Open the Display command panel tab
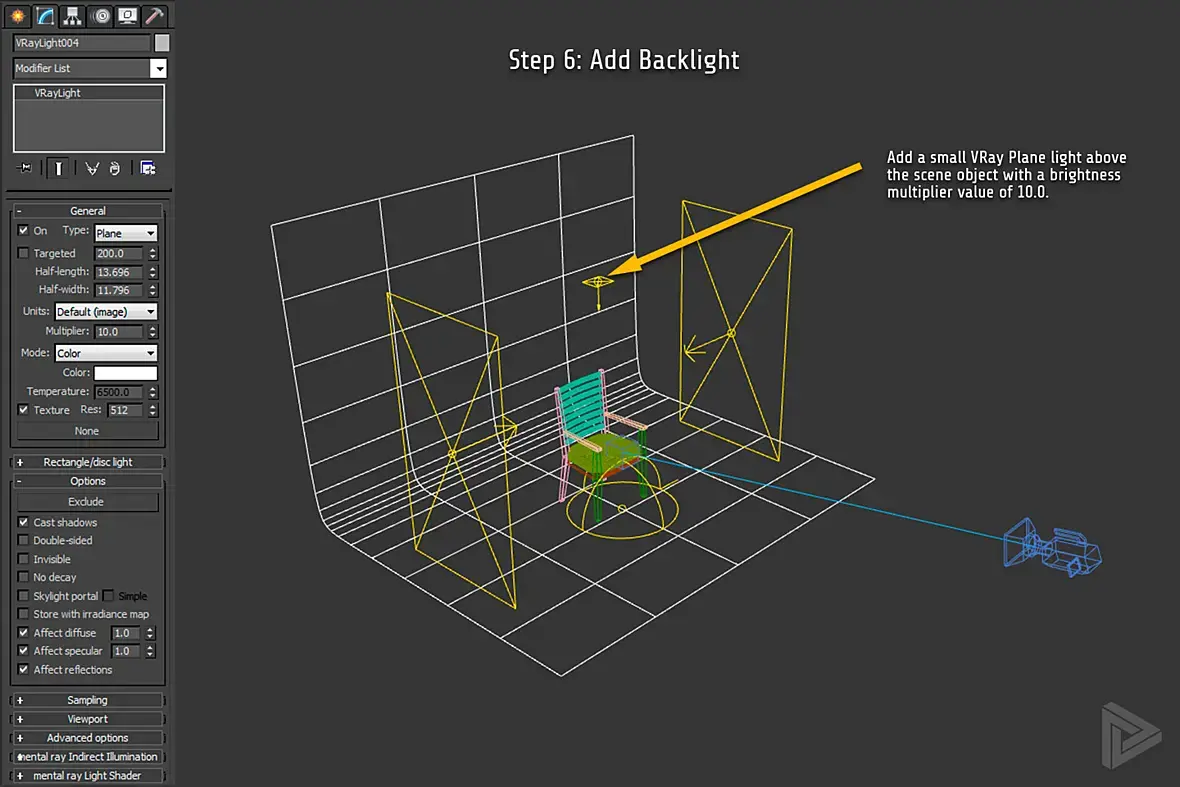Viewport: 1180px width, 787px height. [127, 15]
